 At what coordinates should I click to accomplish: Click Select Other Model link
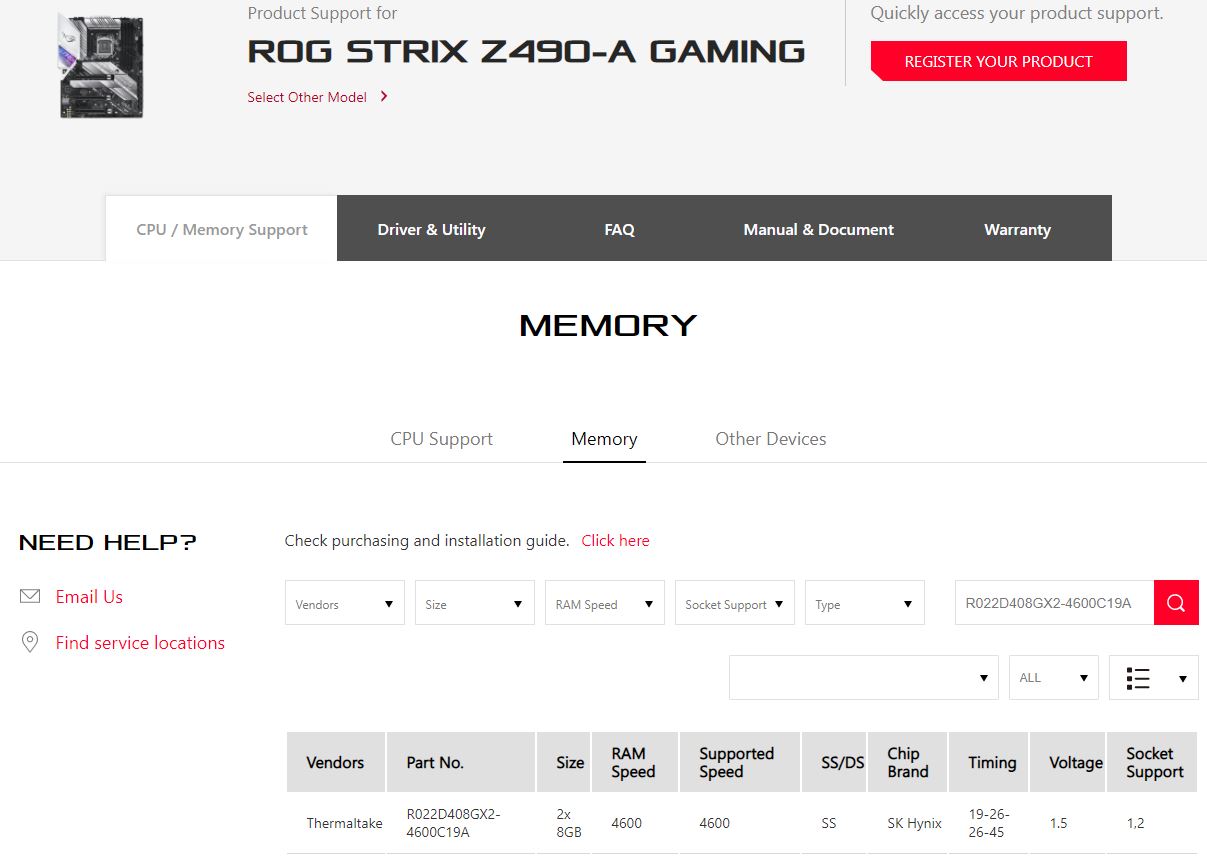(307, 97)
